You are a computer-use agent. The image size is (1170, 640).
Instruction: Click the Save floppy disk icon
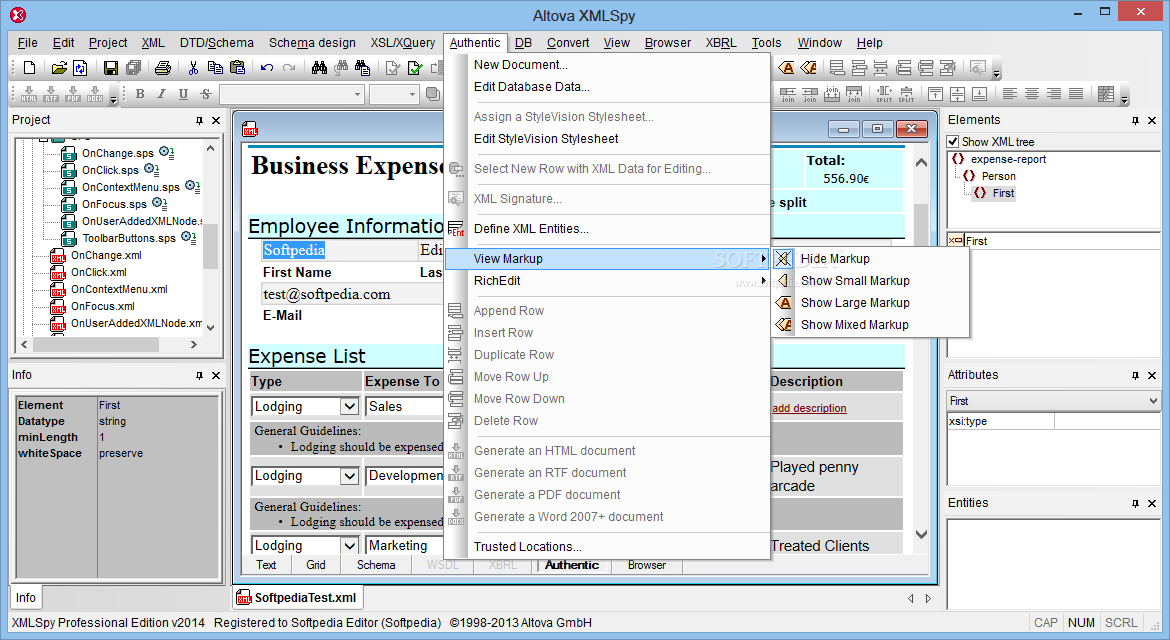tap(110, 68)
